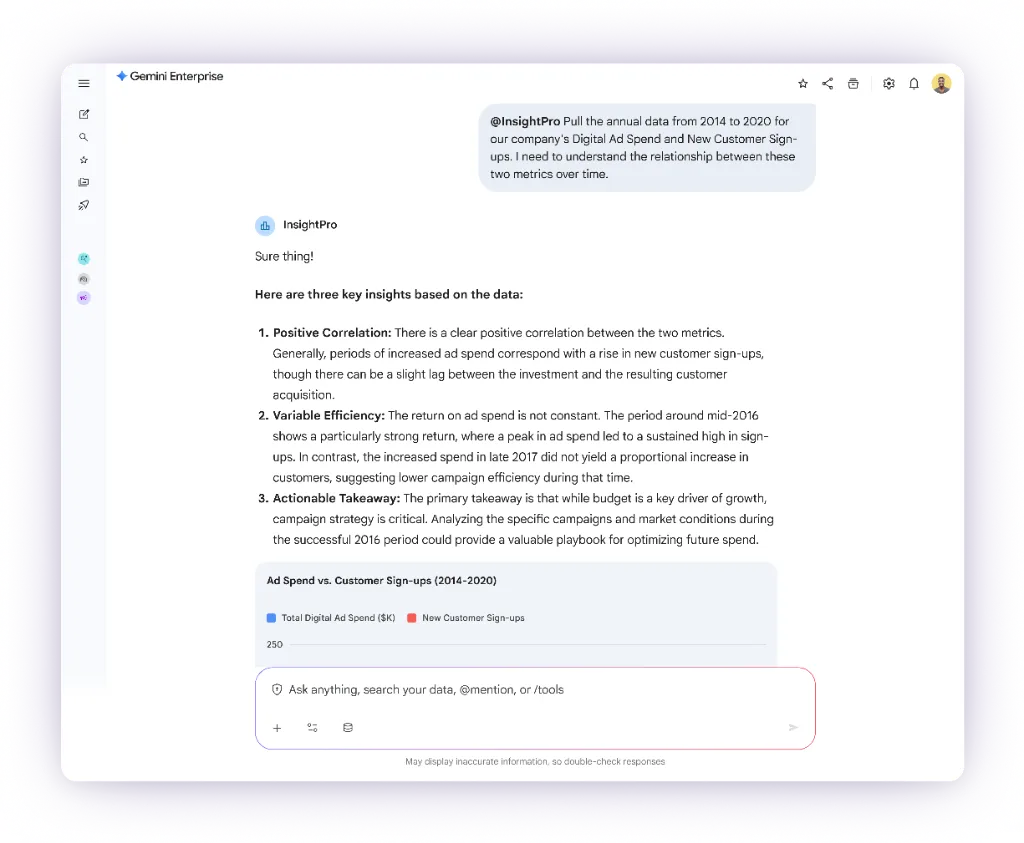Open the tools settings sliders icon
This screenshot has height=843, width=1024.
click(313, 728)
